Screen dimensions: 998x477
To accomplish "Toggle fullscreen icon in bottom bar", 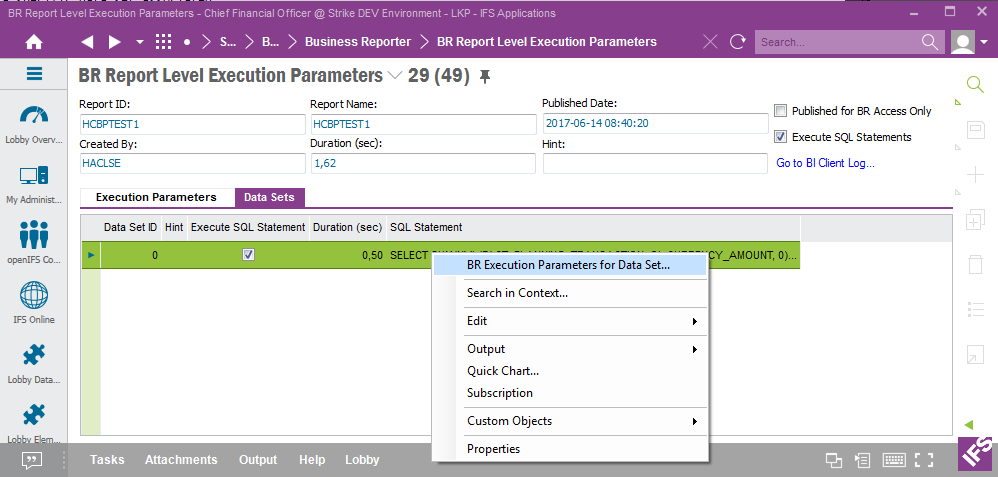I will tap(924, 460).
